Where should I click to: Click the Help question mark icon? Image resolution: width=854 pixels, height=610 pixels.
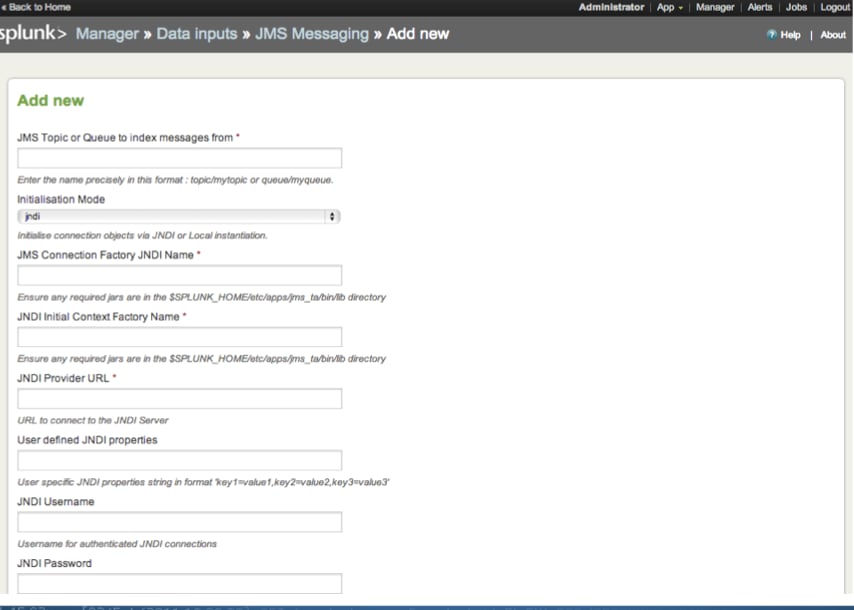pyautogui.click(x=771, y=35)
